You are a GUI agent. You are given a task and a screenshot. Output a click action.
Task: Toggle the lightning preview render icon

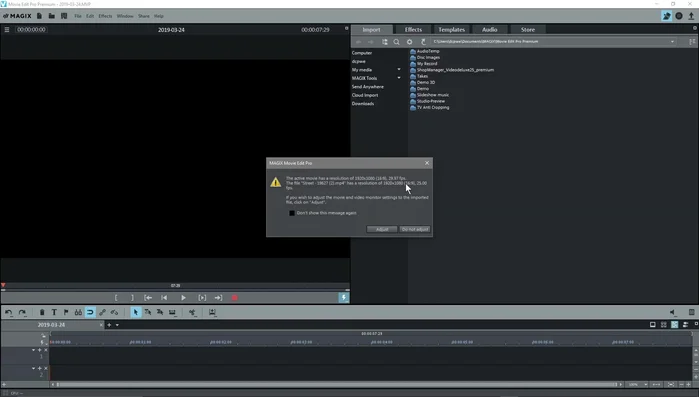click(344, 298)
